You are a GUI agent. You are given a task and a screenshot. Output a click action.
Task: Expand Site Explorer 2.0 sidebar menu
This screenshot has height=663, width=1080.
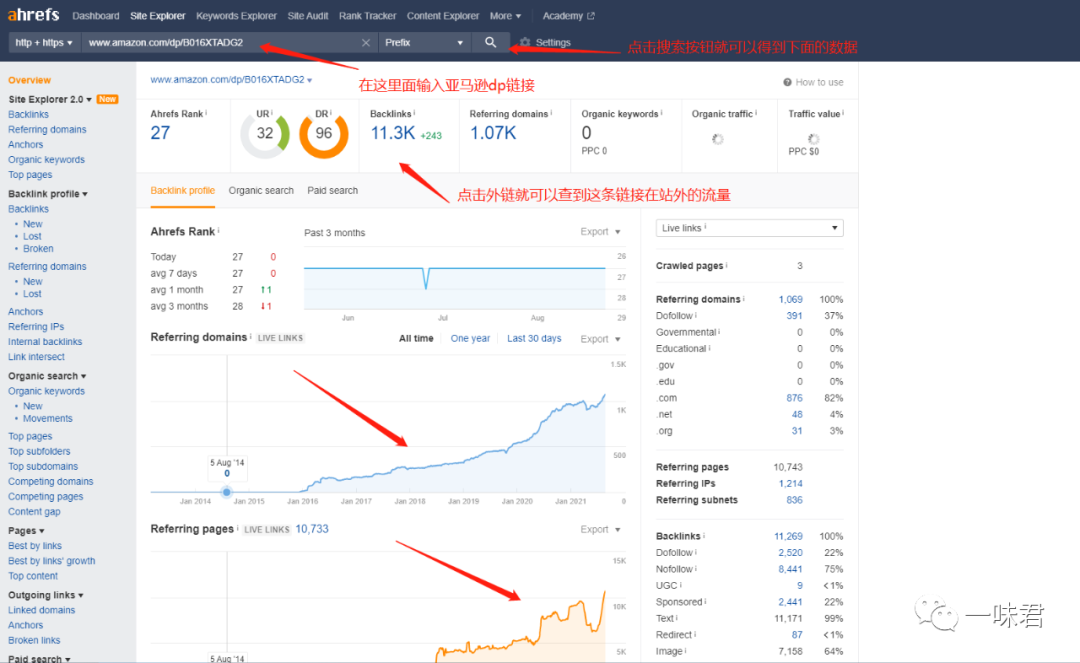pos(50,99)
